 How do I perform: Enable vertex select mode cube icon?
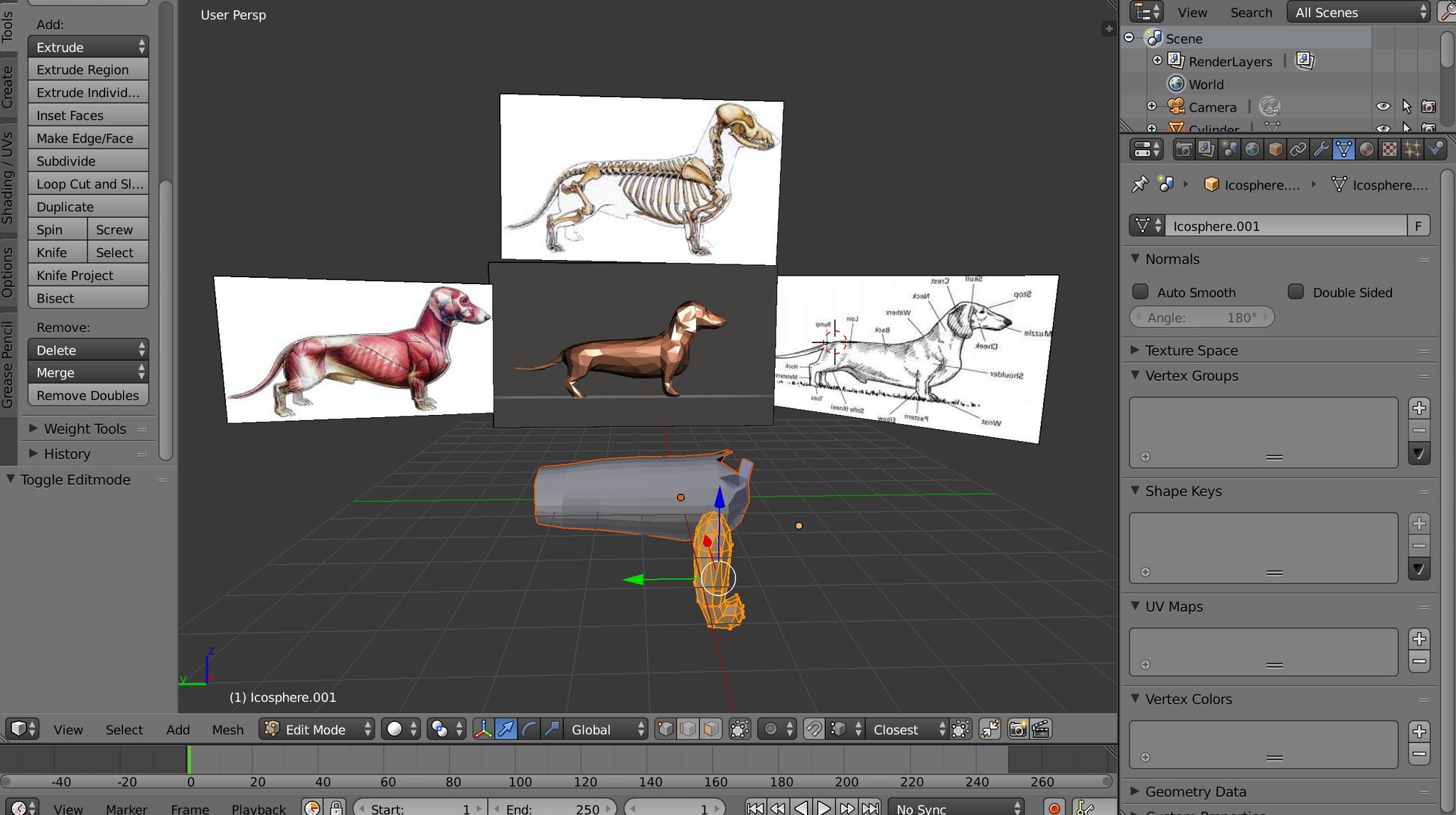(x=665, y=729)
